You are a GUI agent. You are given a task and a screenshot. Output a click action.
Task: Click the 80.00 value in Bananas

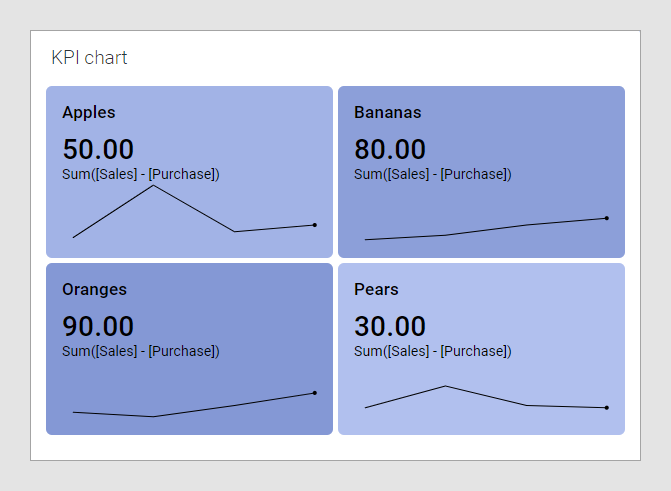tap(390, 149)
